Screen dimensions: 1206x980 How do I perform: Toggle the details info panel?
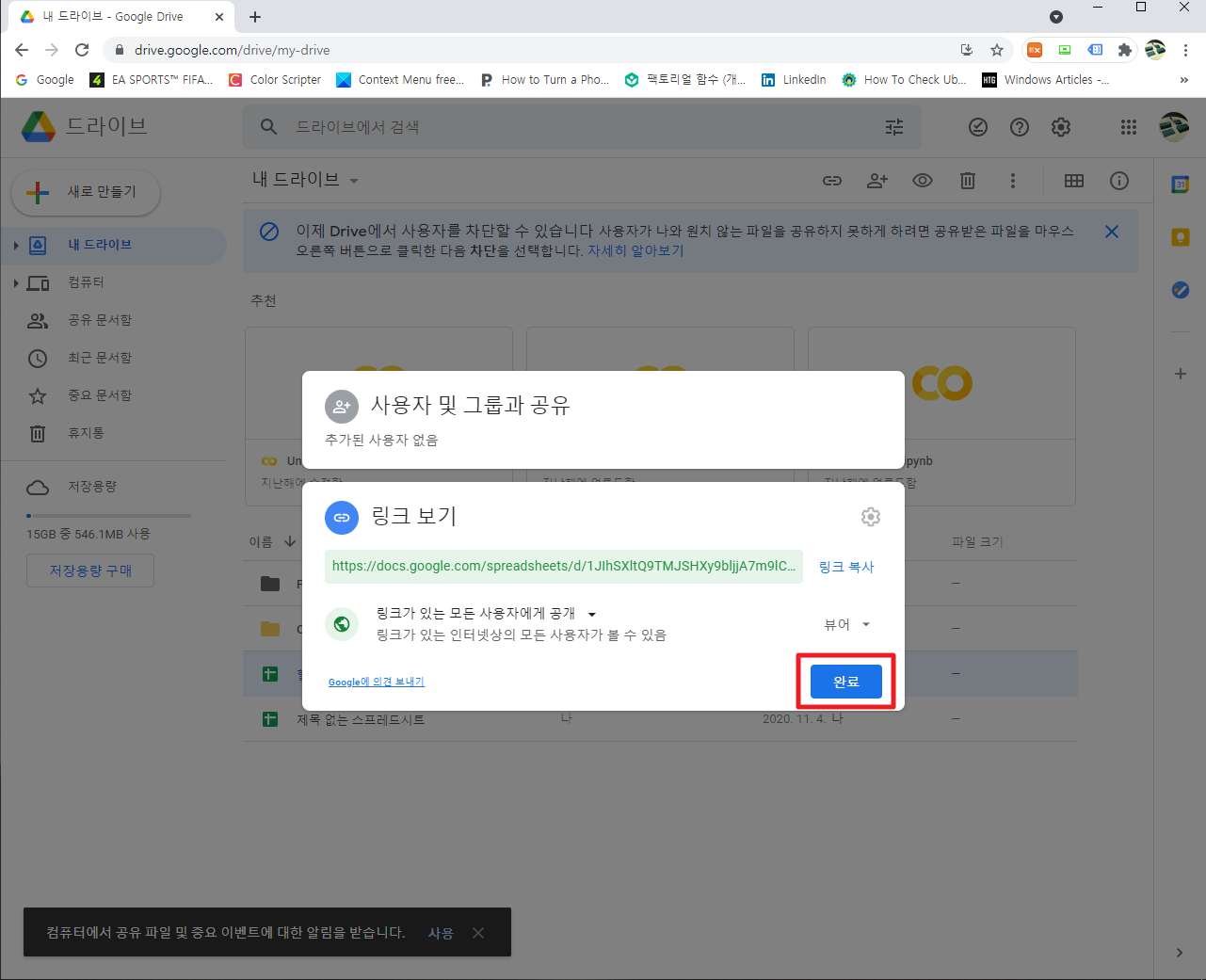pyautogui.click(x=1119, y=181)
